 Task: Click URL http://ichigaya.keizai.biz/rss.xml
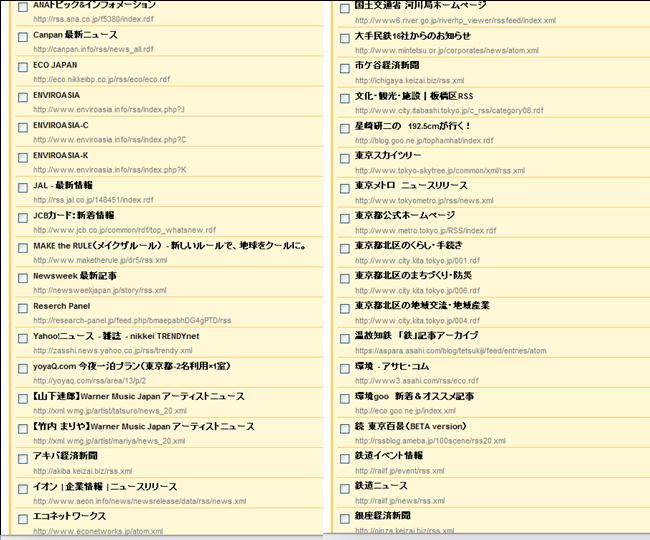pos(410,80)
